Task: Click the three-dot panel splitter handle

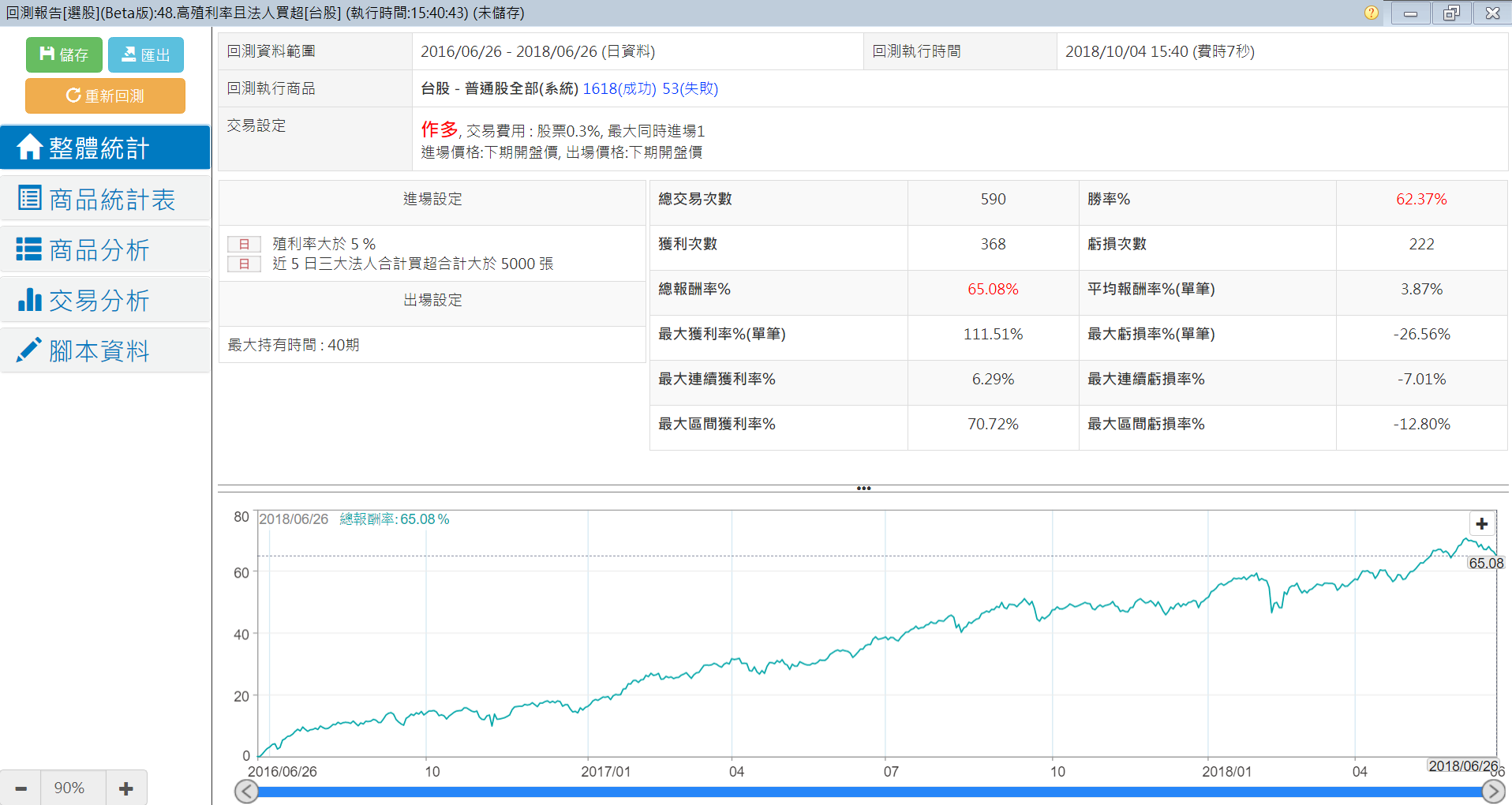Action: [863, 489]
